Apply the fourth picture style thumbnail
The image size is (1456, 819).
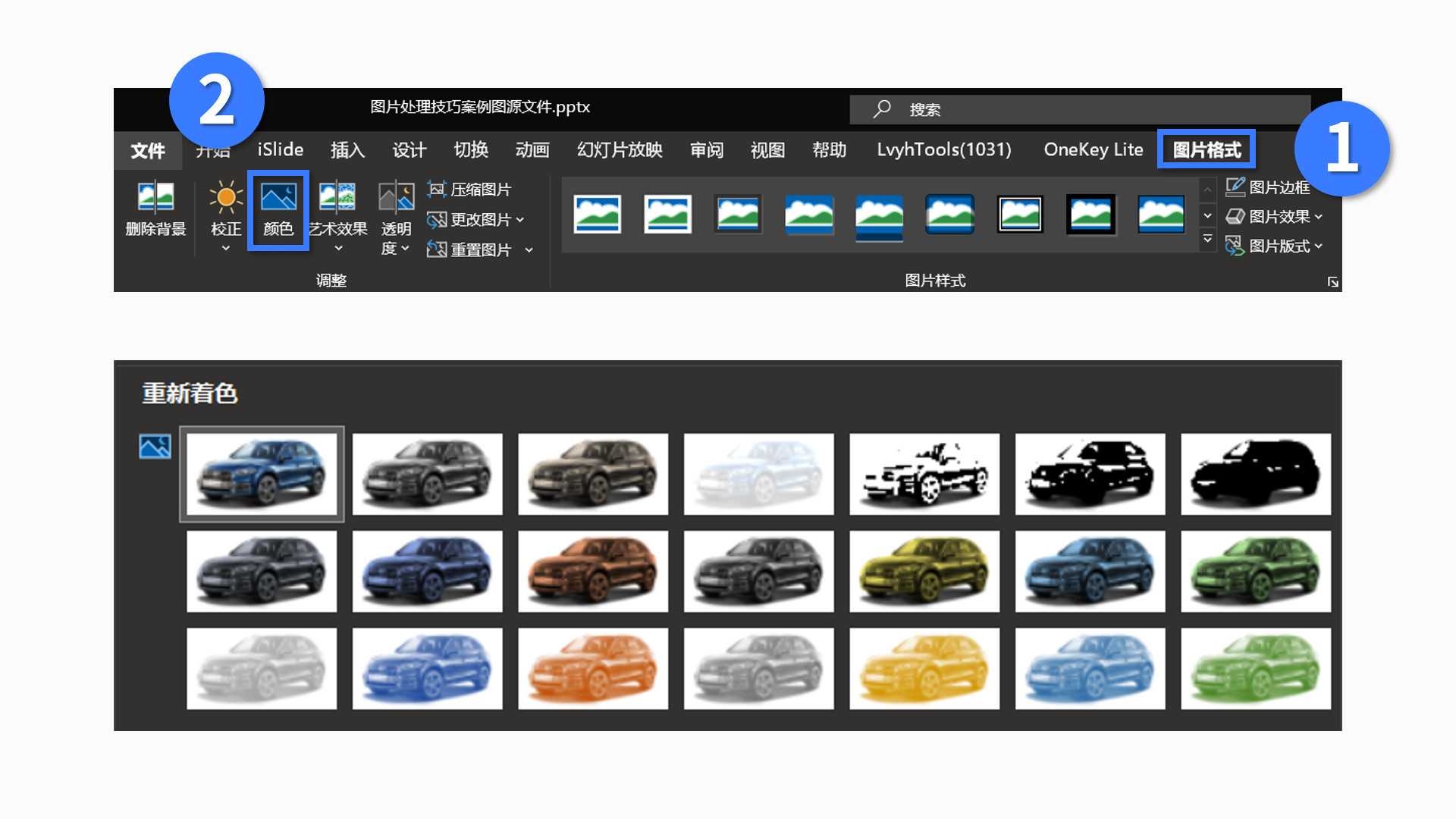click(x=808, y=214)
